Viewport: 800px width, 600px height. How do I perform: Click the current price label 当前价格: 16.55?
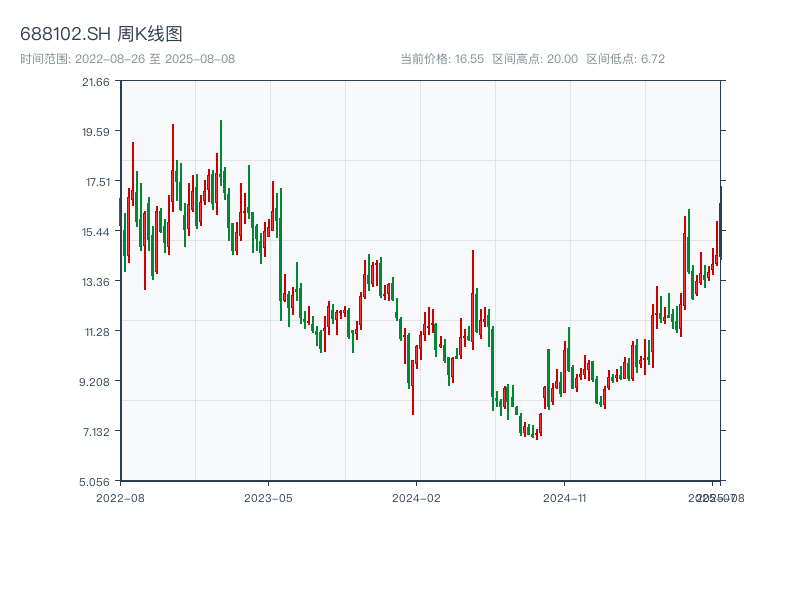click(442, 59)
